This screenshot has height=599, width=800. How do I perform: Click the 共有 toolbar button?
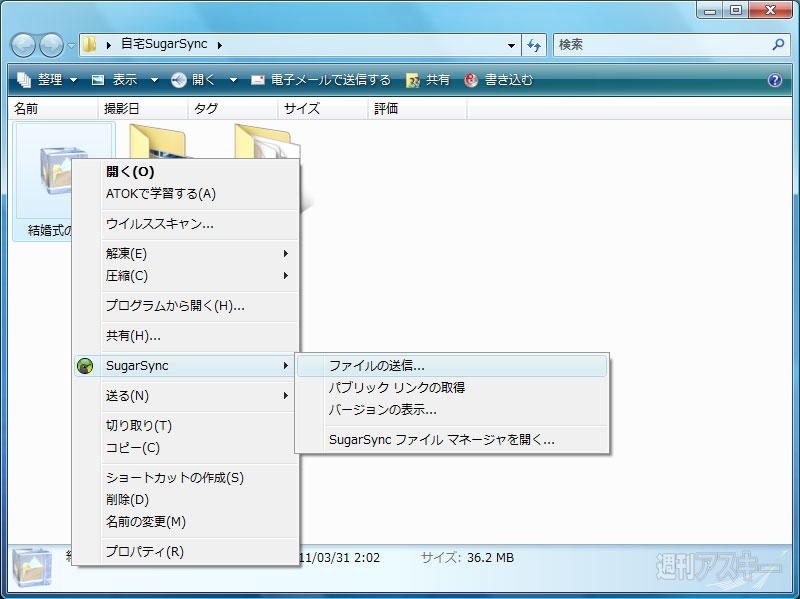point(428,80)
